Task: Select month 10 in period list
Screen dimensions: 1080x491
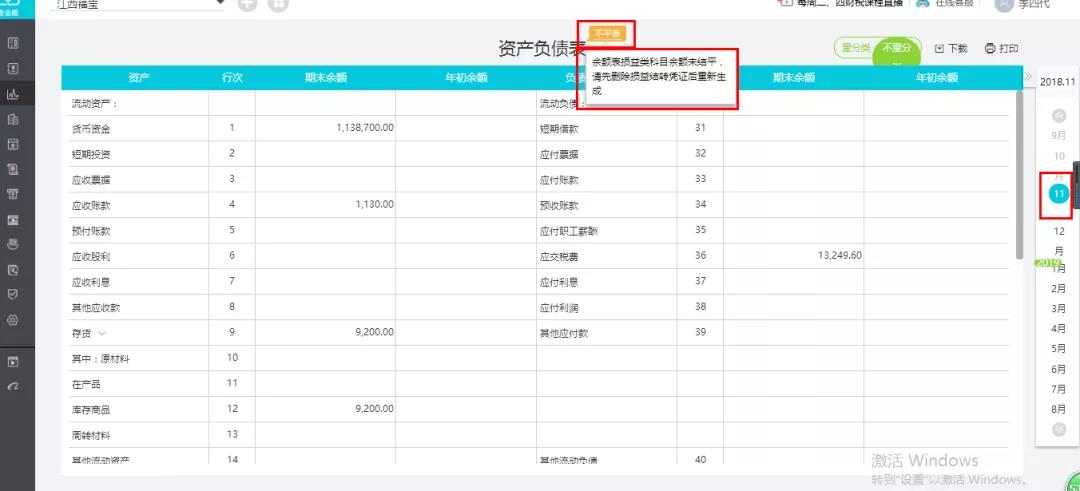Action: pos(1059,156)
